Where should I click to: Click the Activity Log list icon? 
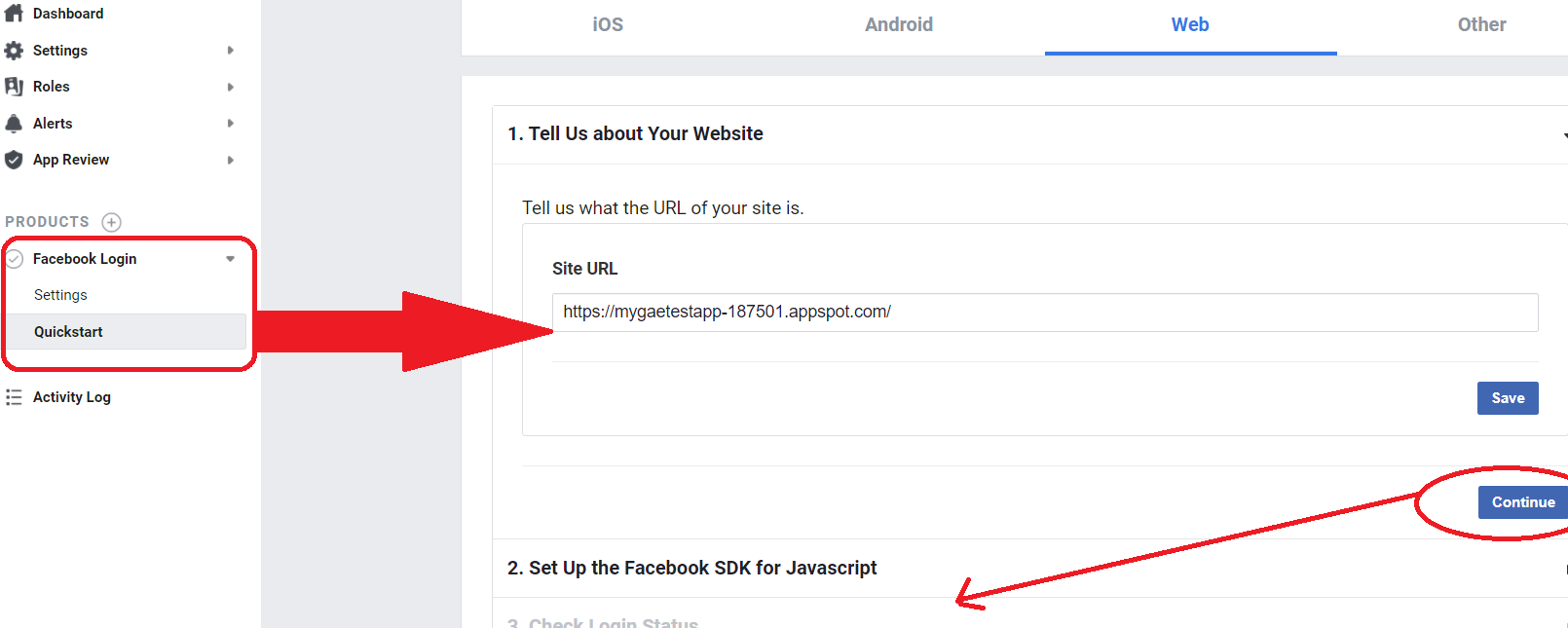tap(14, 397)
